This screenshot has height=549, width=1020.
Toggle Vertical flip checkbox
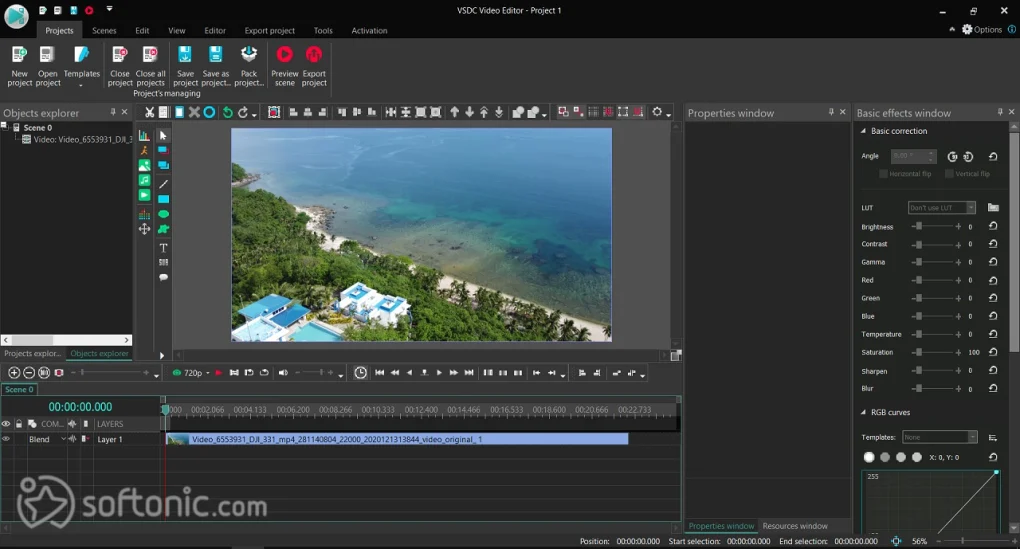coord(949,174)
